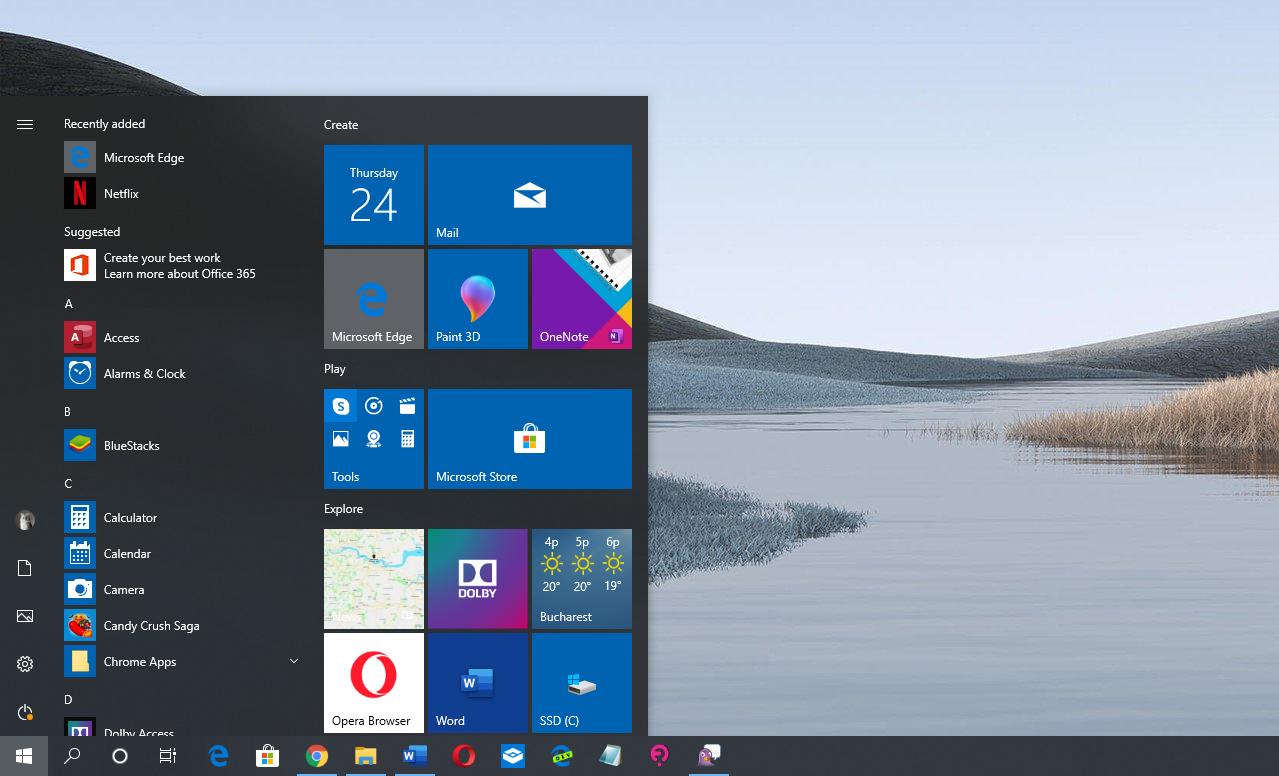The width and height of the screenshot is (1279, 776).
Task: Click the Recently added heading
Action: click(105, 124)
